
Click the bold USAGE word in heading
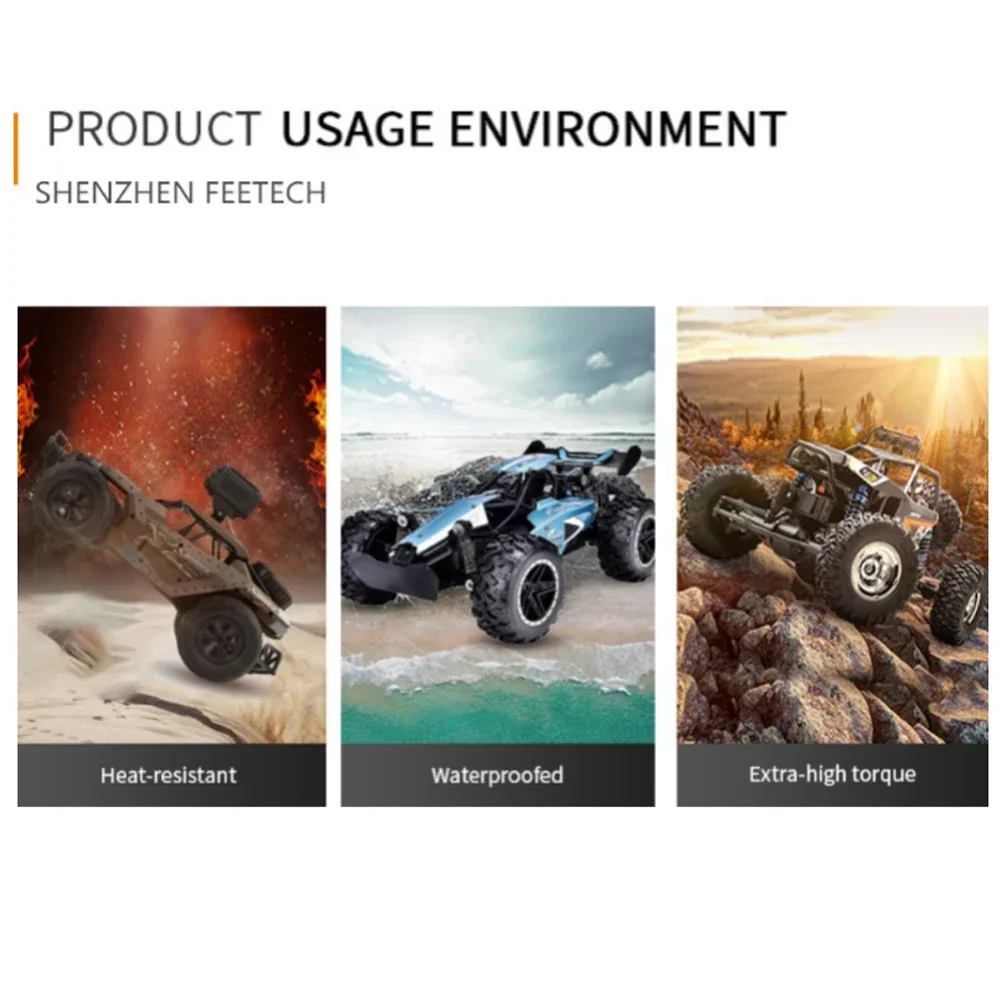point(359,129)
